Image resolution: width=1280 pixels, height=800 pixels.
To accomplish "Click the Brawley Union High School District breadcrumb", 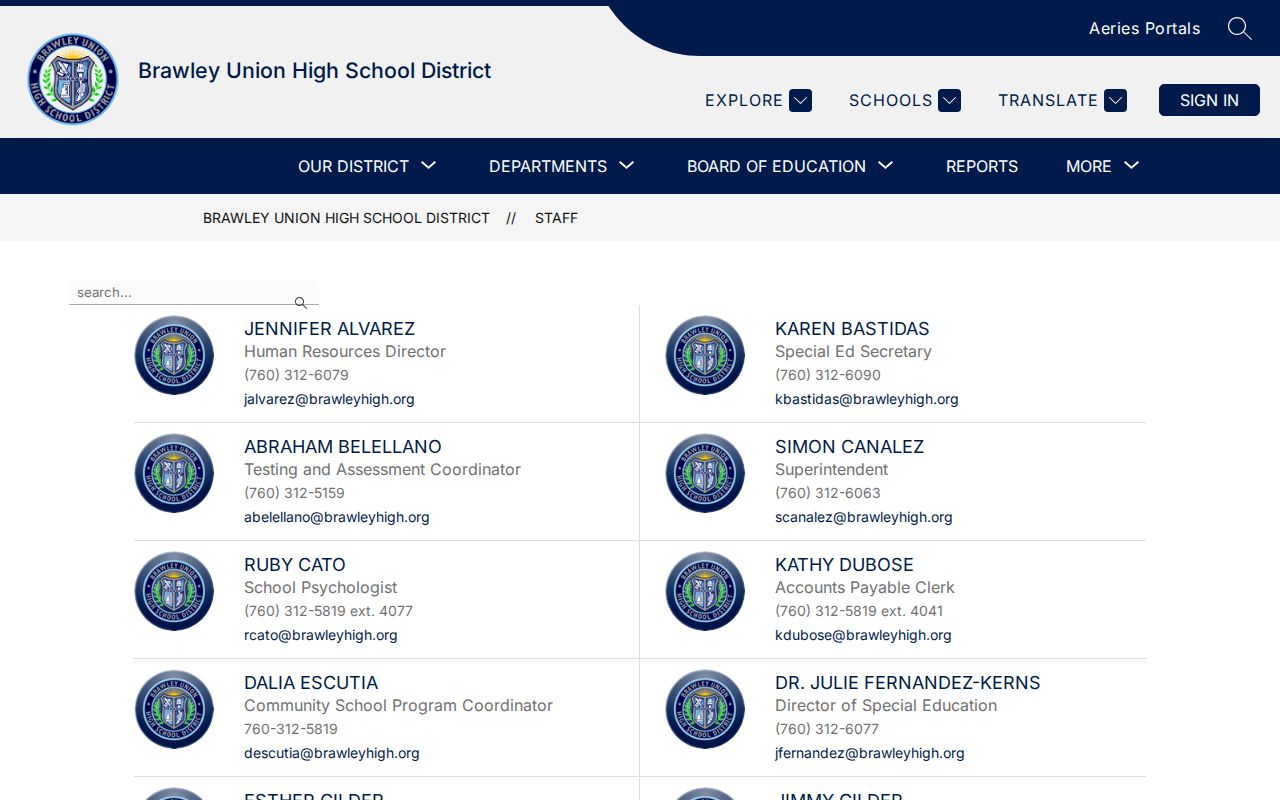I will 346,218.
